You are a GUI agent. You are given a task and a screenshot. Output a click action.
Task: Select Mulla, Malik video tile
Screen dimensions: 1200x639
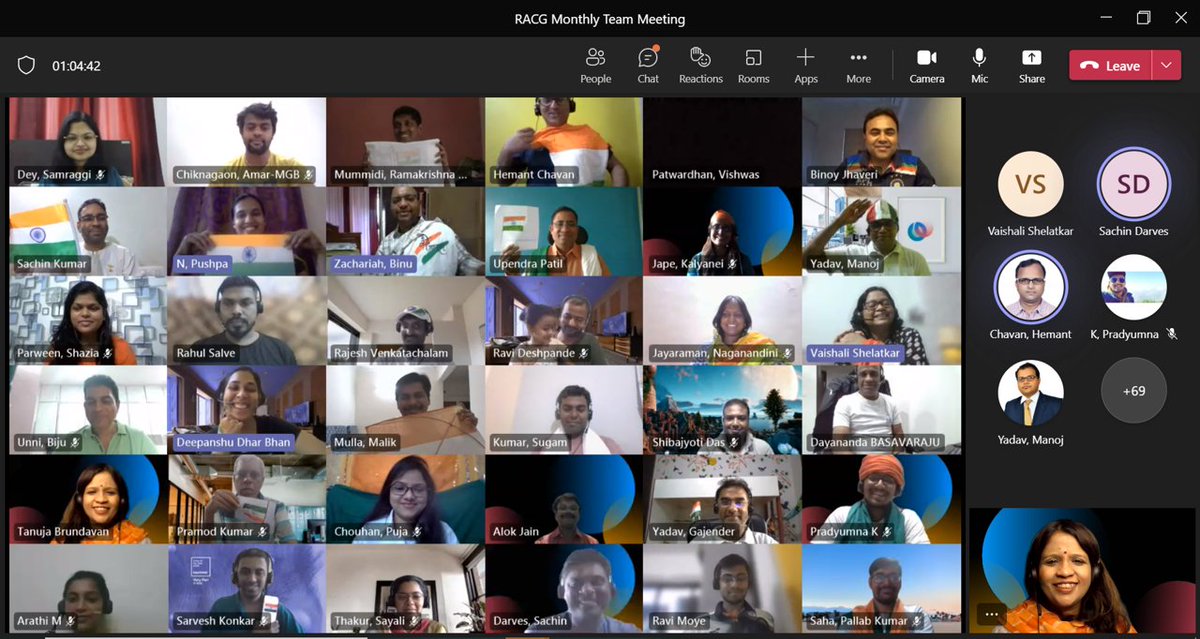tap(405, 410)
